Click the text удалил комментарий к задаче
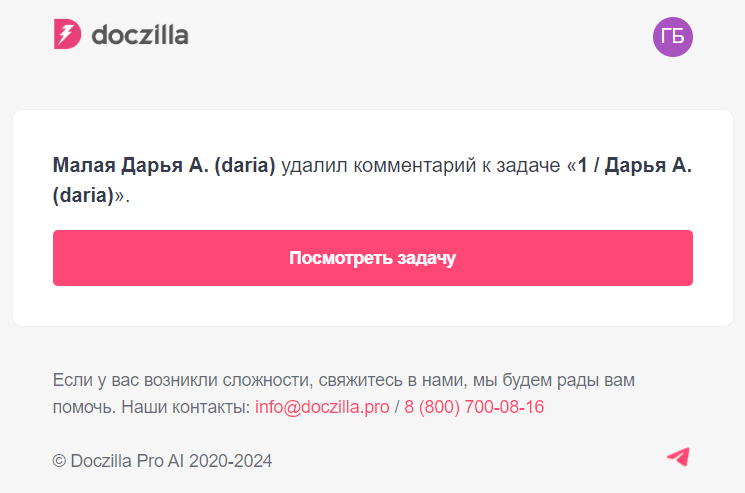The height and width of the screenshot is (493, 745). tap(422, 166)
